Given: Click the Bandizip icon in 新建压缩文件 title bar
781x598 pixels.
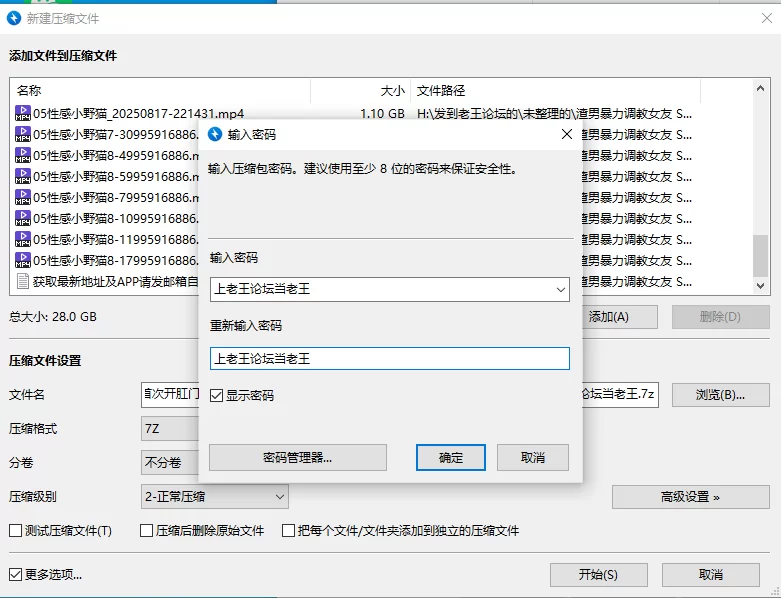Looking at the screenshot, I should [14, 18].
